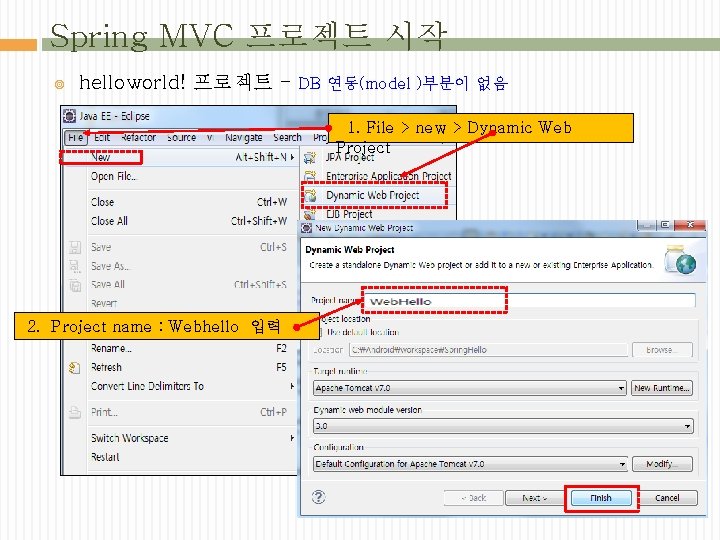Close the New Dynamic Web Project dialog
The height and width of the screenshot is (540, 720).
pyautogui.click(x=690, y=225)
